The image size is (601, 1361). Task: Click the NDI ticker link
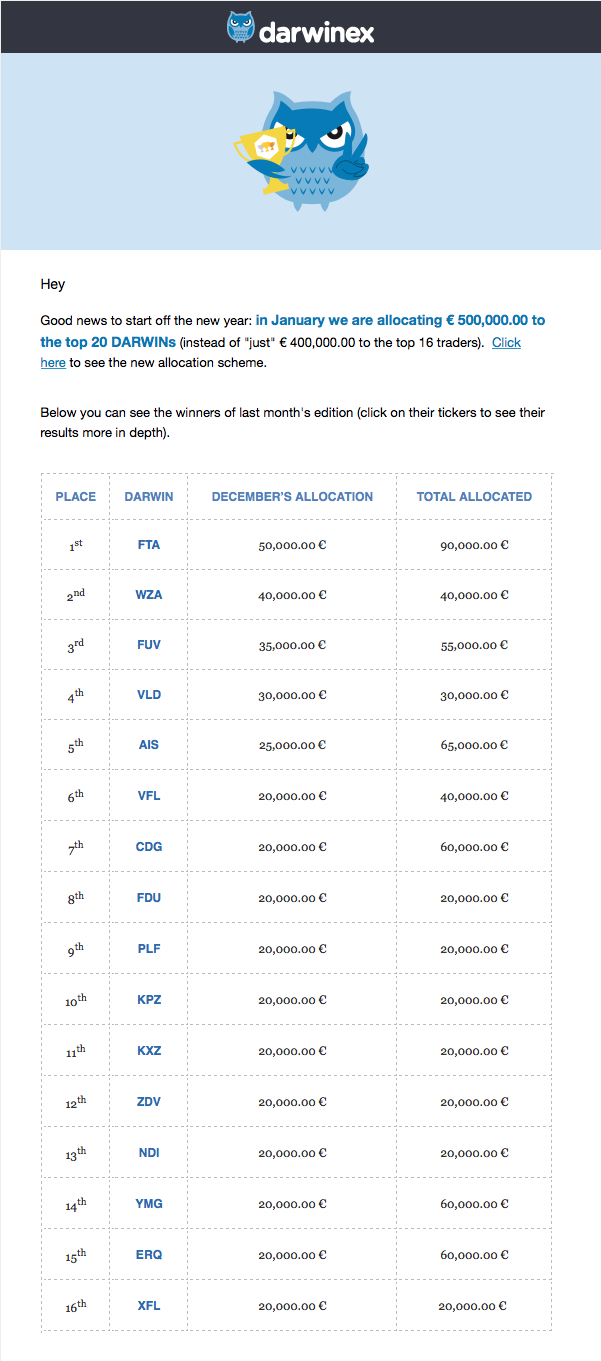coord(149,1153)
